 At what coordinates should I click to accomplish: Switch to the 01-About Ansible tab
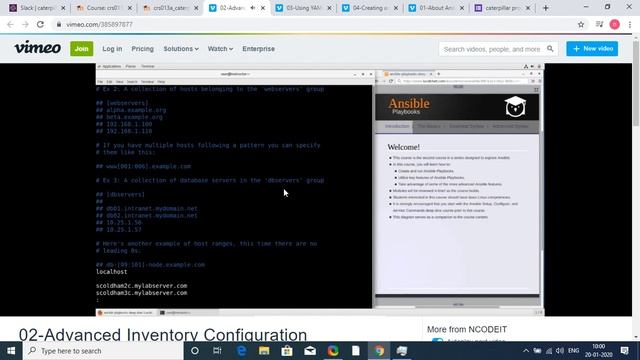click(436, 8)
